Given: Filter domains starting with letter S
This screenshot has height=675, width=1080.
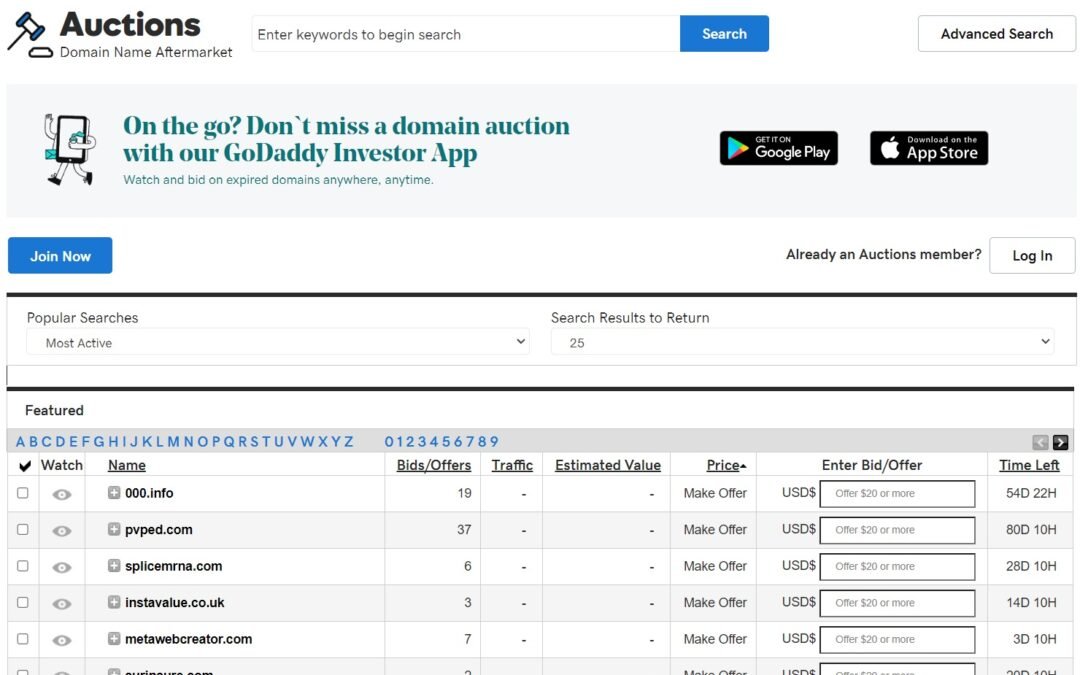Looking at the screenshot, I should 254,442.
